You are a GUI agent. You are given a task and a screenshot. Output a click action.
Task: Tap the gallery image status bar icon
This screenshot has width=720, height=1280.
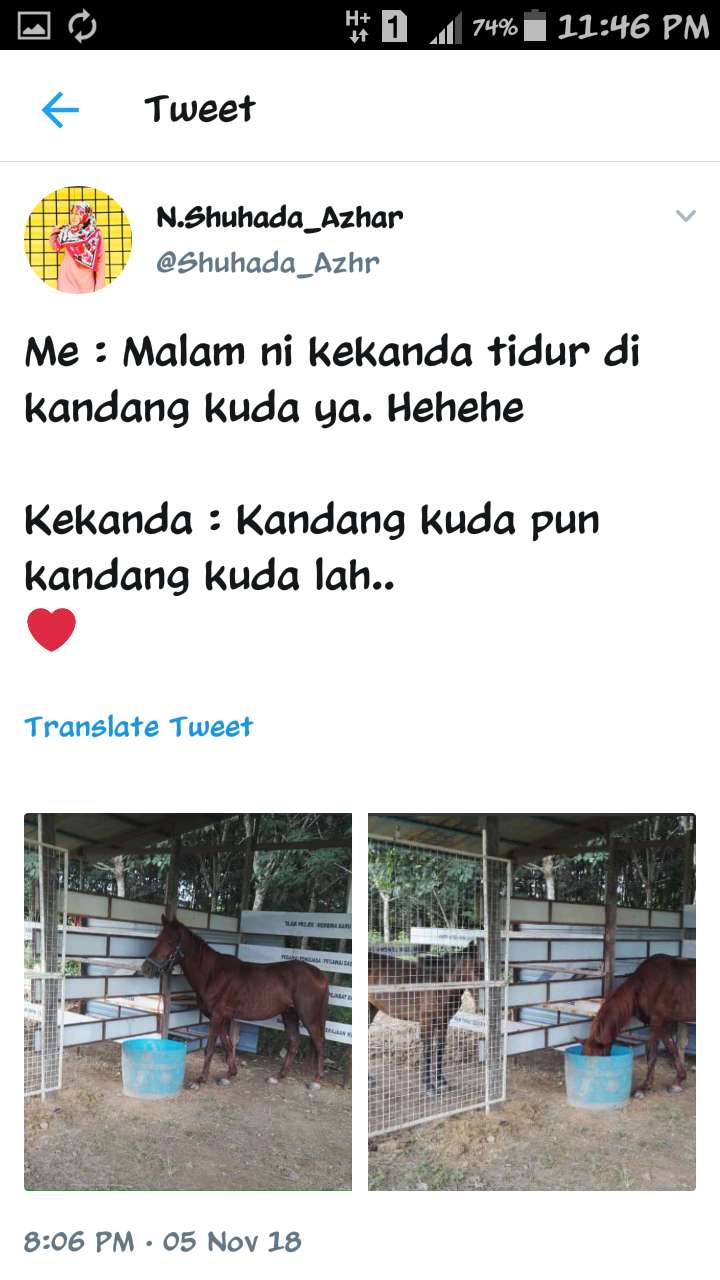pos(35,26)
